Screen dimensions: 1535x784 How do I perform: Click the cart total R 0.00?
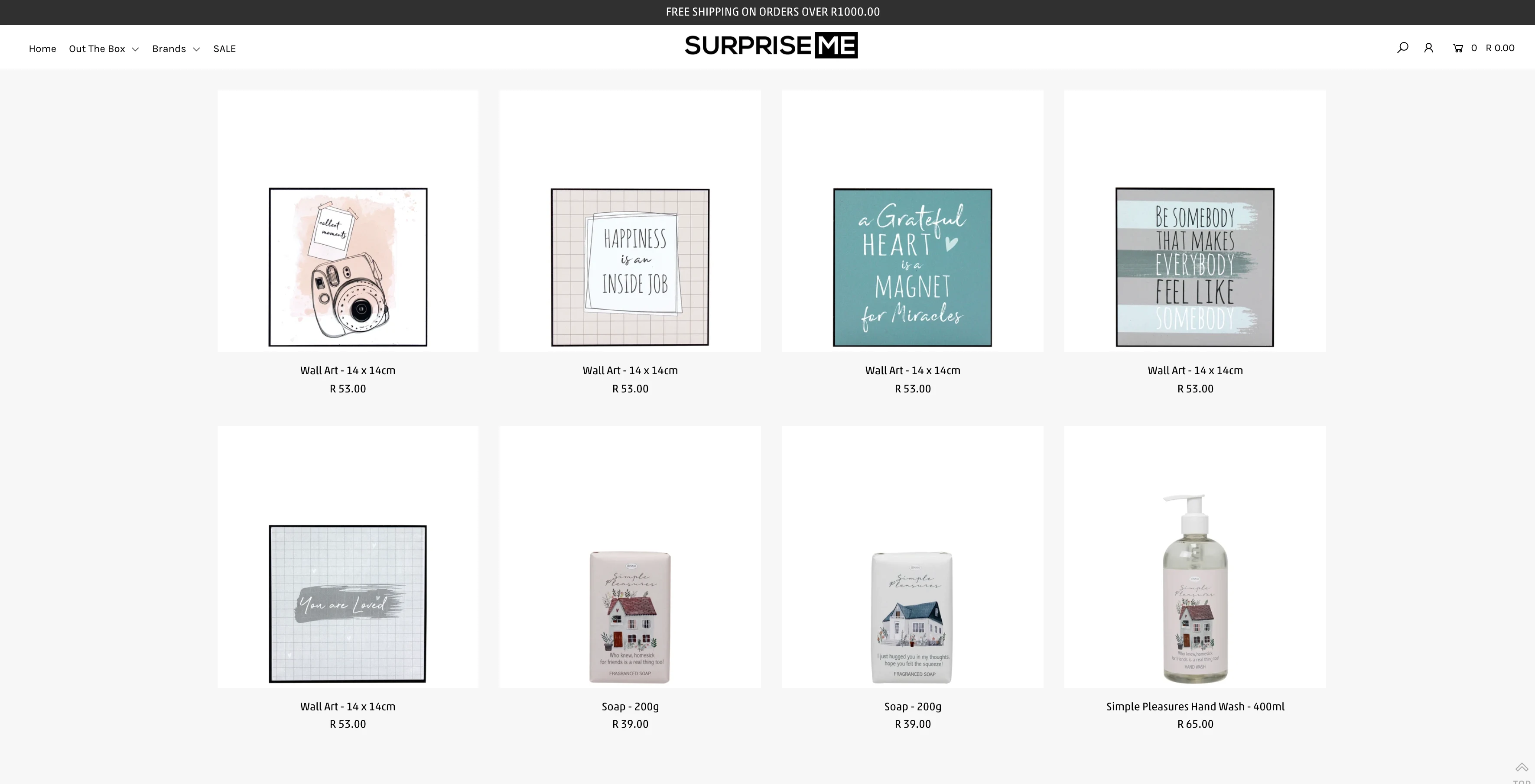pos(1499,48)
